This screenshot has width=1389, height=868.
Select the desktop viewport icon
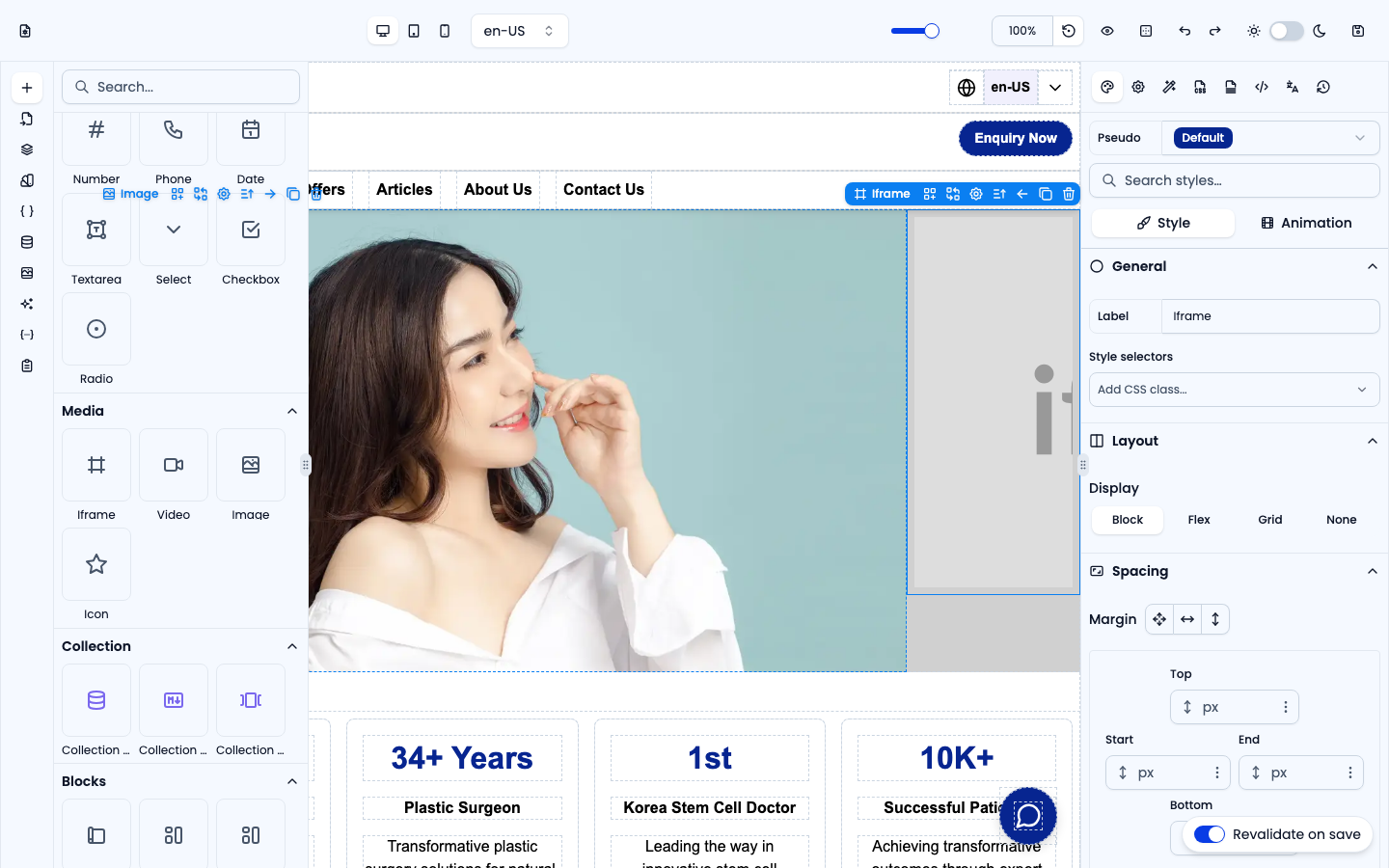coord(383,31)
